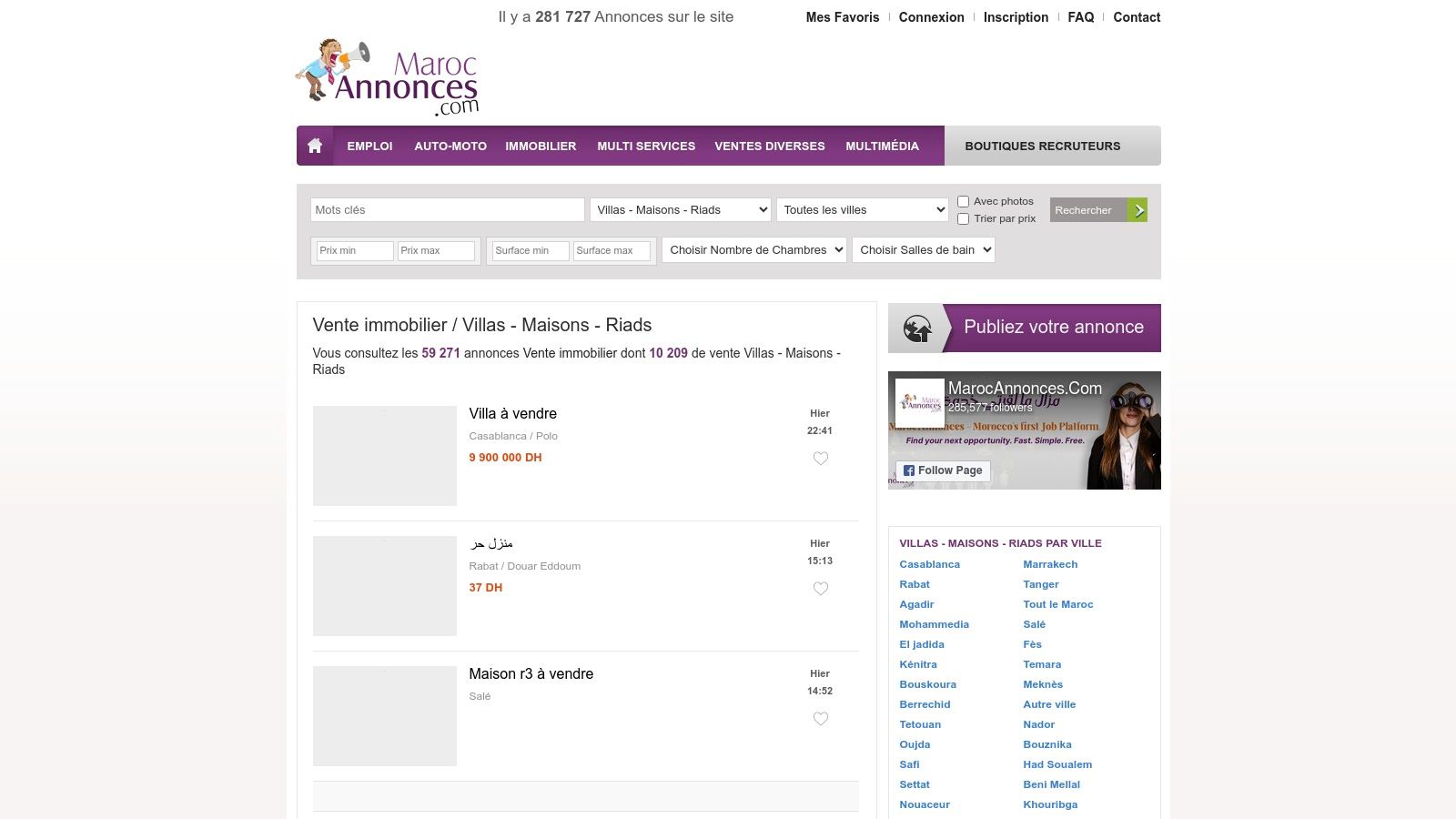Viewport: 1456px width, 819px height.
Task: Filter villas by Tetouan
Action: (920, 724)
